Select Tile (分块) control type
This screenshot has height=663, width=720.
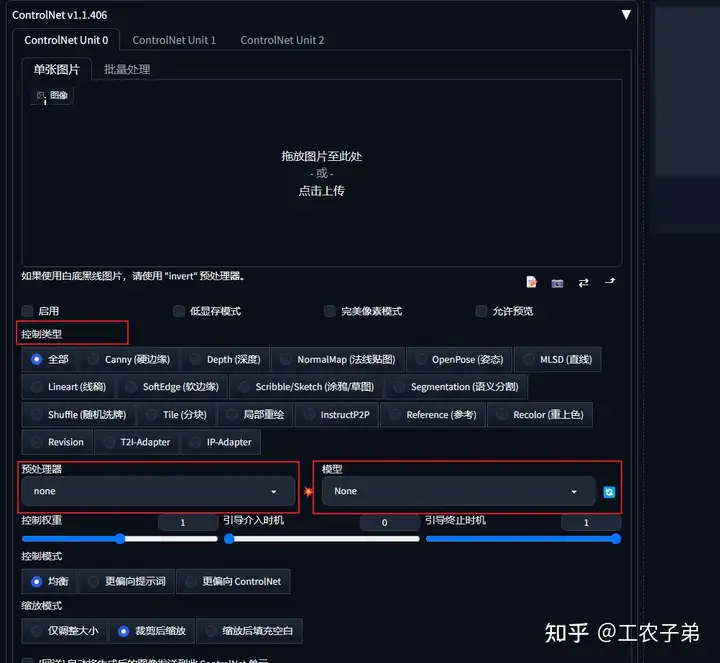pos(176,415)
